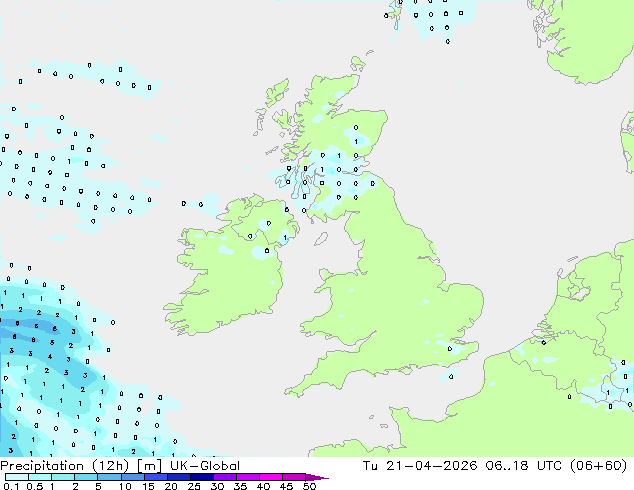Click the "UTC" label
Screen dimensions: 634x490
(x=549, y=466)
